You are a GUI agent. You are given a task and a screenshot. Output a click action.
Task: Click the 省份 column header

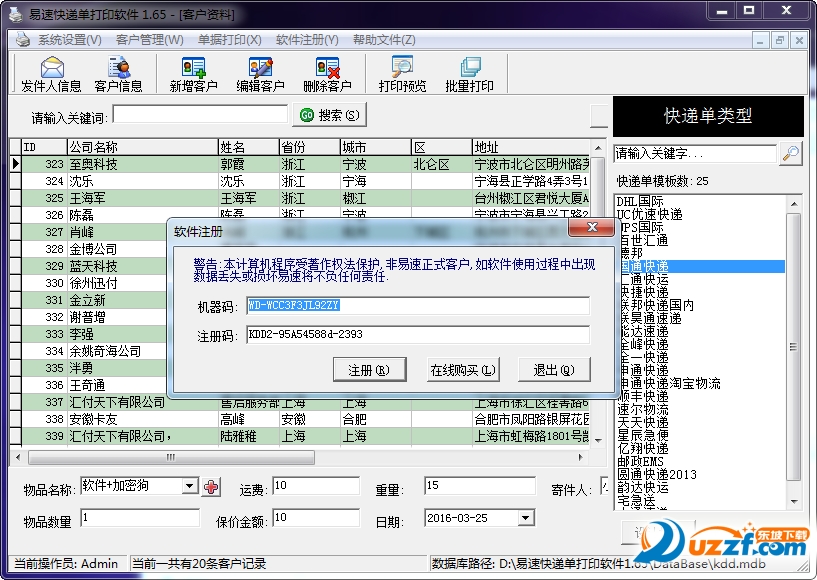(310, 147)
